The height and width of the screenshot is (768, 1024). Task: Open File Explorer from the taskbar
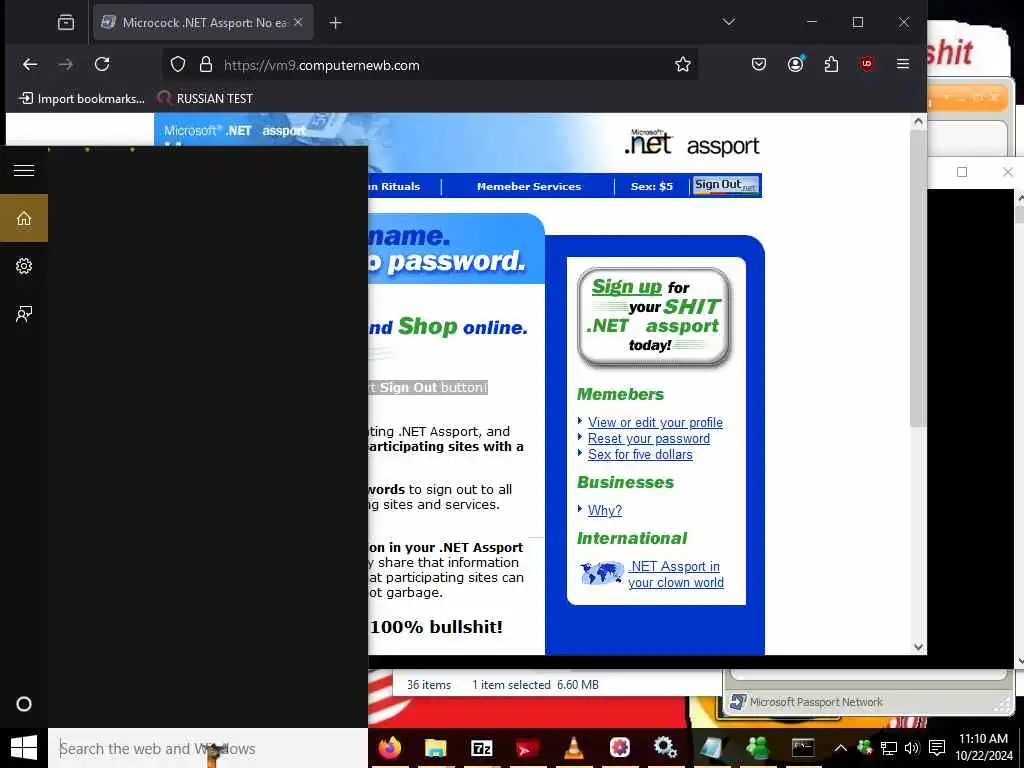[x=436, y=748]
